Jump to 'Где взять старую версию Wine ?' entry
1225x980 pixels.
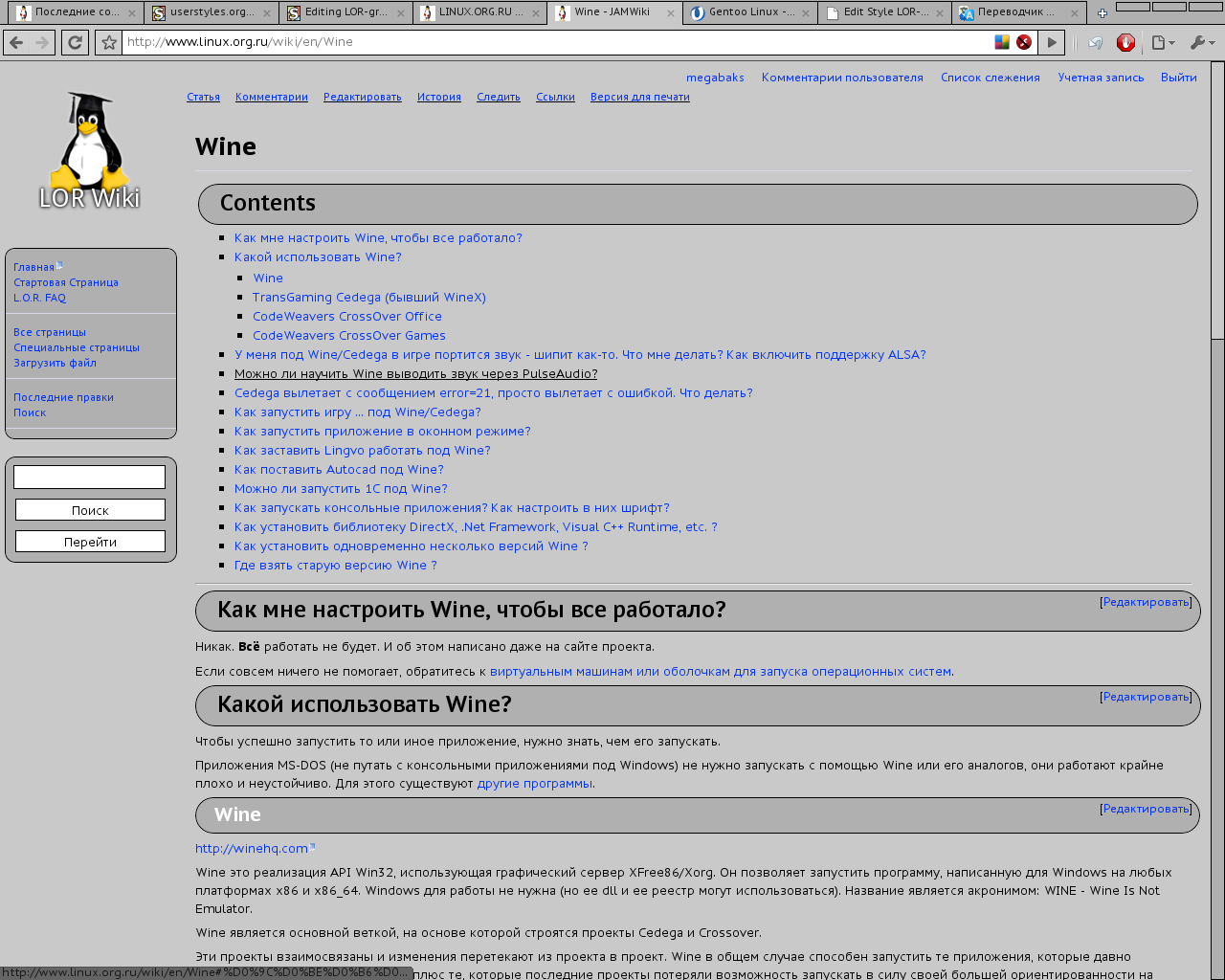point(335,566)
